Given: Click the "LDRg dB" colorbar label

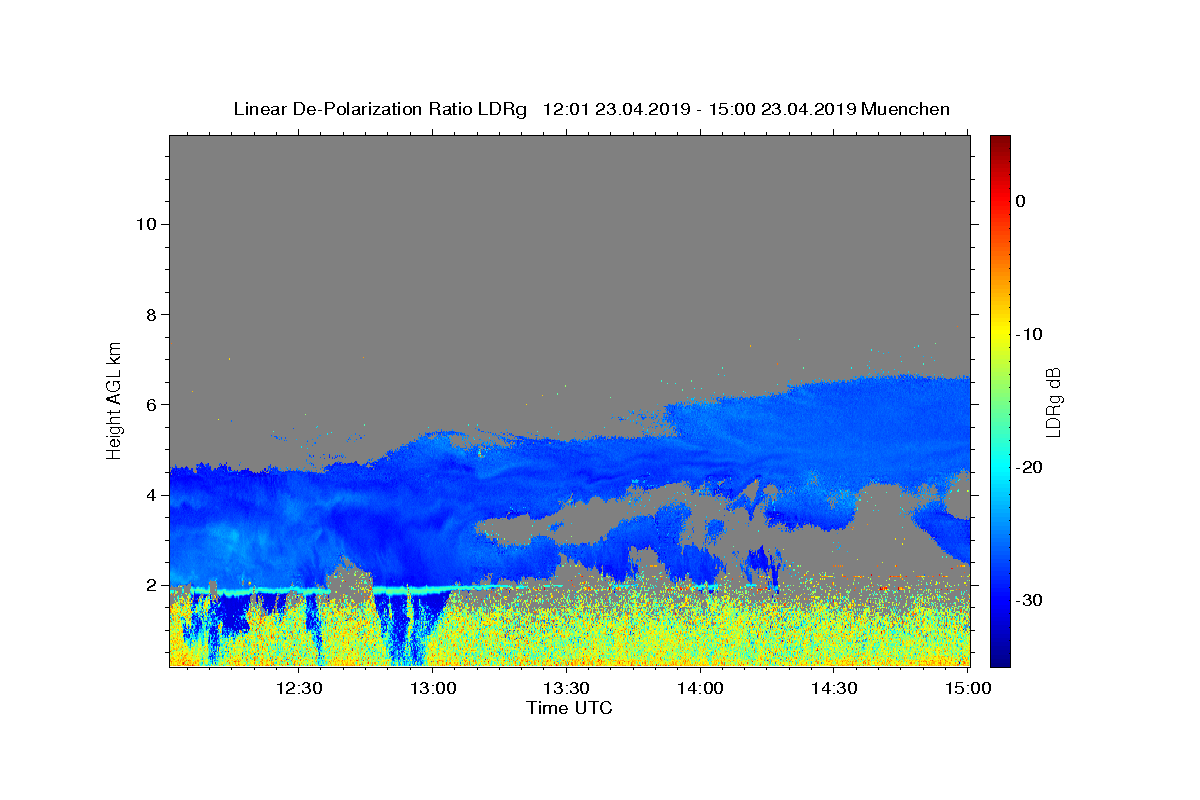Looking at the screenshot, I should (x=1052, y=402).
